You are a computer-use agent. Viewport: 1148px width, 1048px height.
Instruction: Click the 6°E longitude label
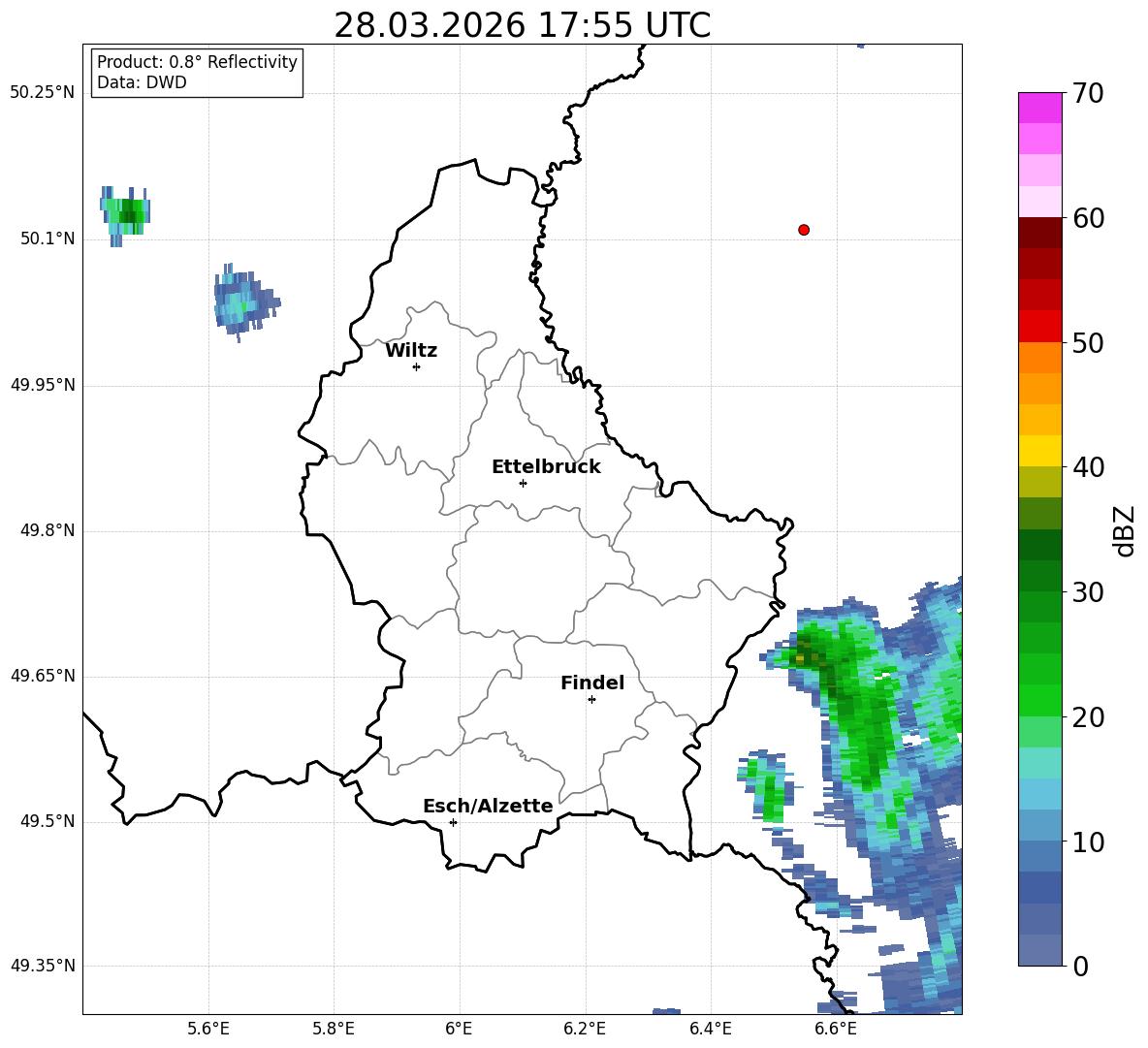[459, 1029]
